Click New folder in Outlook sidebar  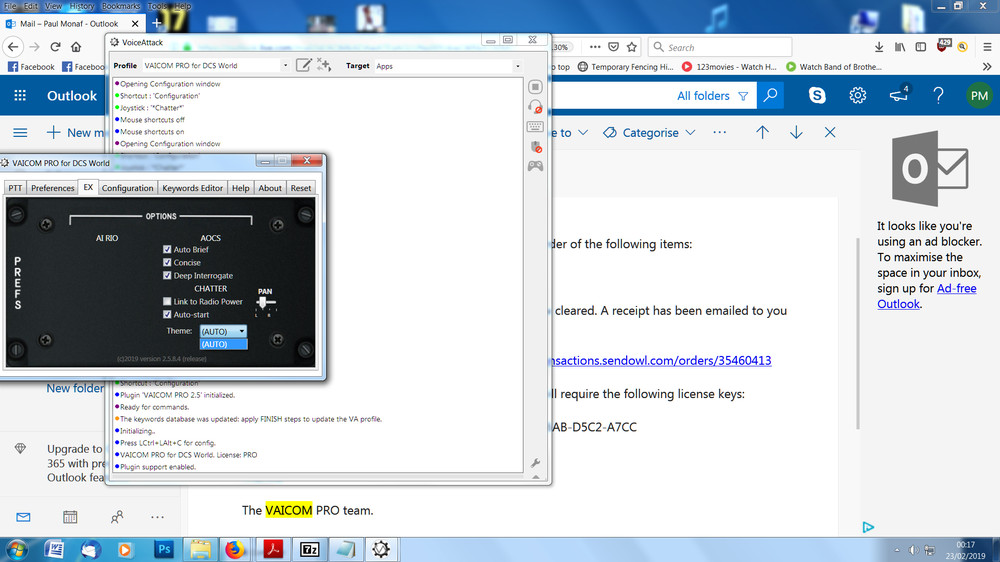75,388
